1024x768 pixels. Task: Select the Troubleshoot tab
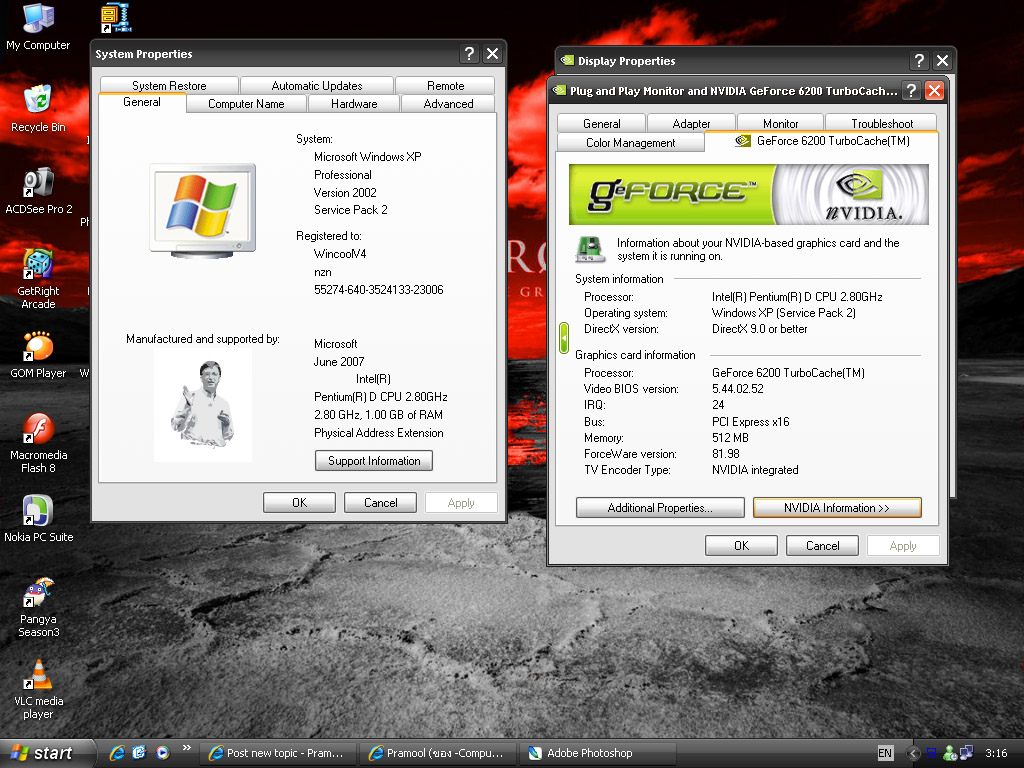coord(881,124)
